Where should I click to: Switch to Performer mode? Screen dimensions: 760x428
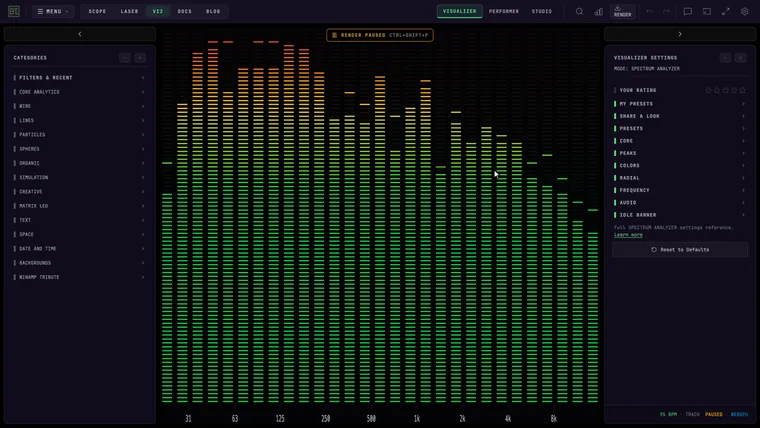point(504,11)
